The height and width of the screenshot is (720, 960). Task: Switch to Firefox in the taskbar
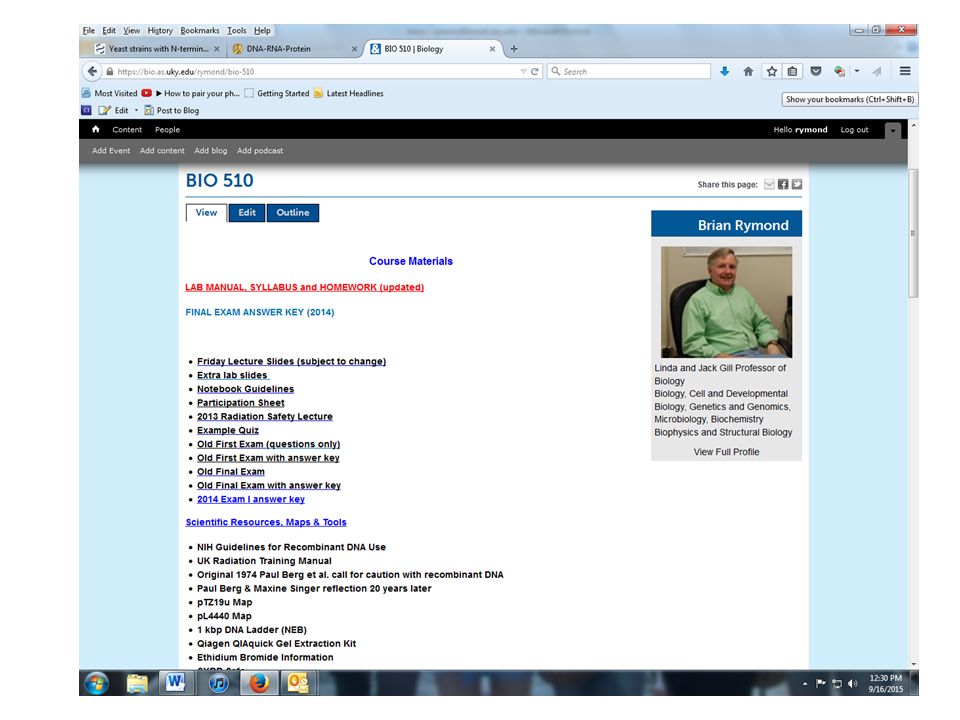coord(259,683)
